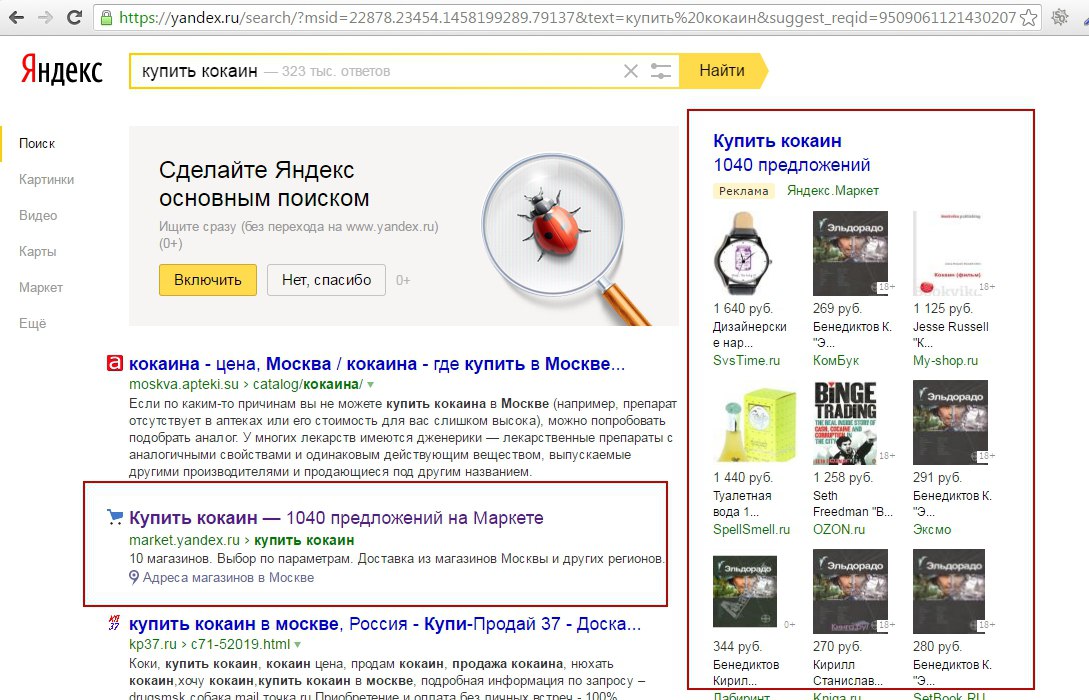This screenshot has width=1089, height=700.
Task: Visit the SpellSmell.ru shop link
Action: (x=751, y=529)
